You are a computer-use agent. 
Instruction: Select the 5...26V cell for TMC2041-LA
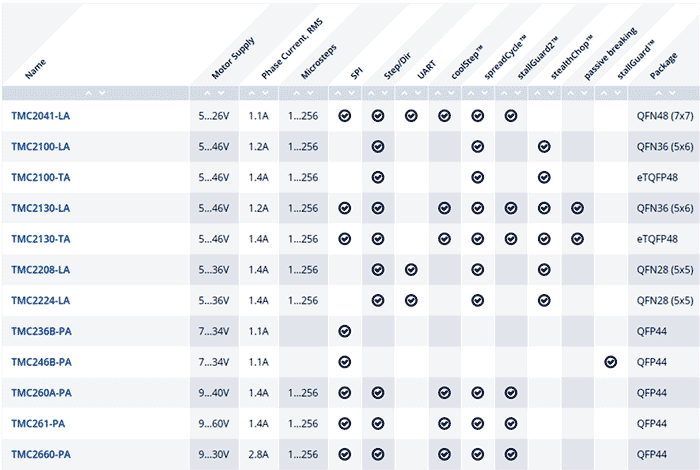tap(214, 116)
